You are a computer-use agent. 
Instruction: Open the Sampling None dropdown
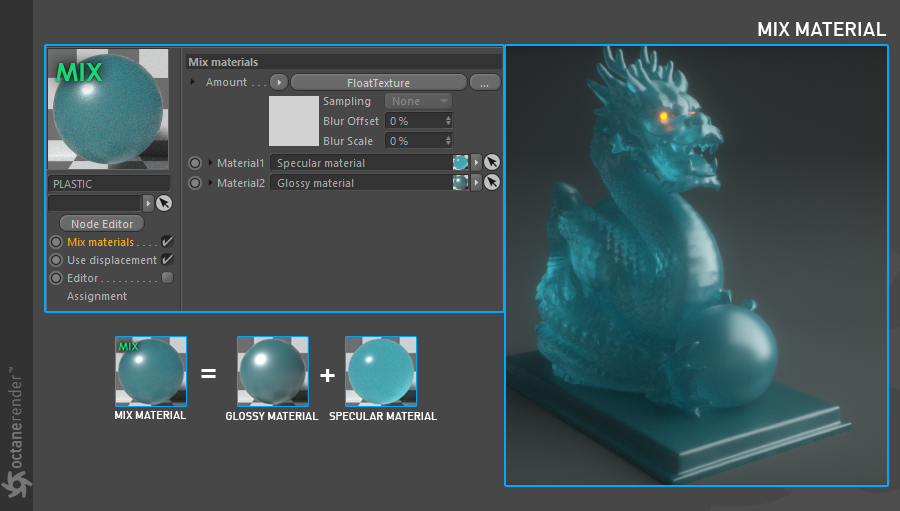[418, 101]
